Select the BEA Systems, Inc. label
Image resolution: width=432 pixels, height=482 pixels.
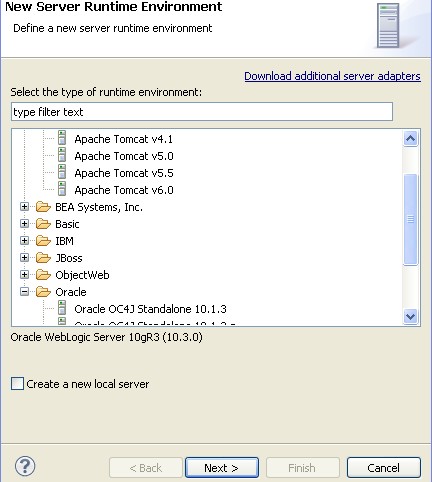[x=99, y=207]
